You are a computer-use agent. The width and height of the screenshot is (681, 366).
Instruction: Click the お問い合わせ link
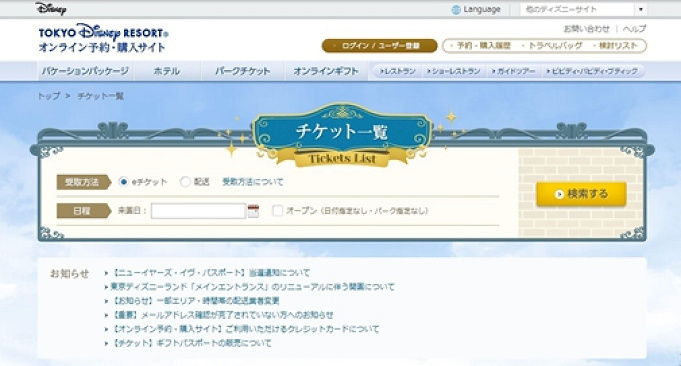(586, 29)
